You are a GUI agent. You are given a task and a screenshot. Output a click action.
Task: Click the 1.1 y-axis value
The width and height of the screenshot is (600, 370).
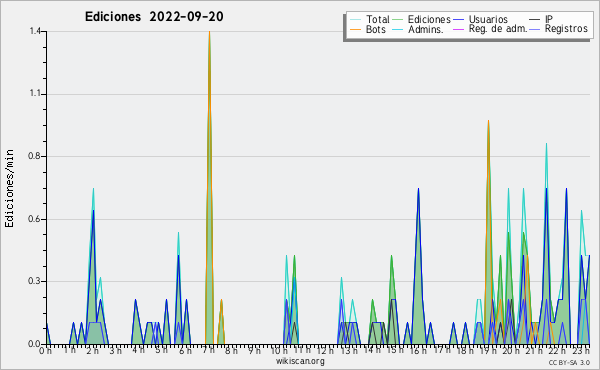36,94
